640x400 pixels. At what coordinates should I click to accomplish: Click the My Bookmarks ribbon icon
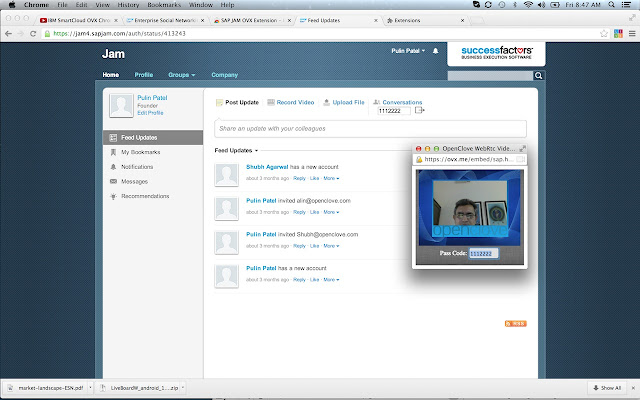pyautogui.click(x=113, y=152)
